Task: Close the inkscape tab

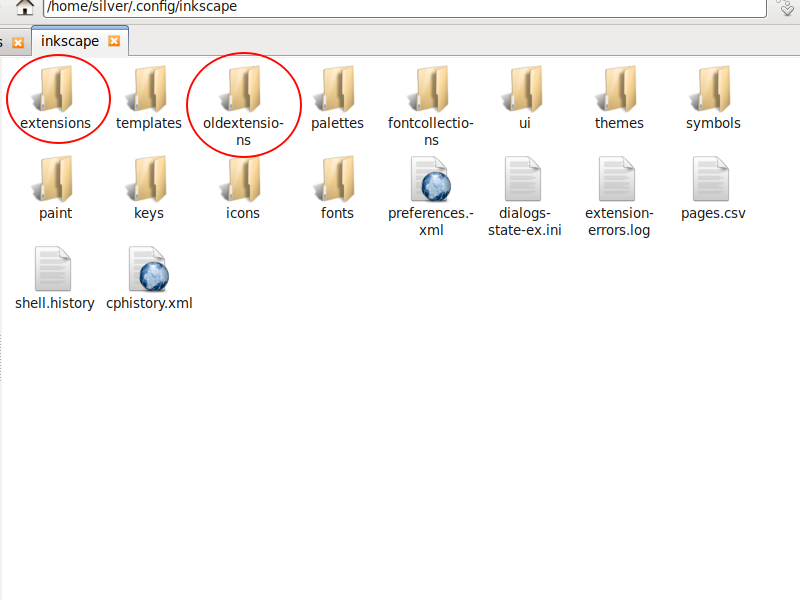Action: (114, 41)
